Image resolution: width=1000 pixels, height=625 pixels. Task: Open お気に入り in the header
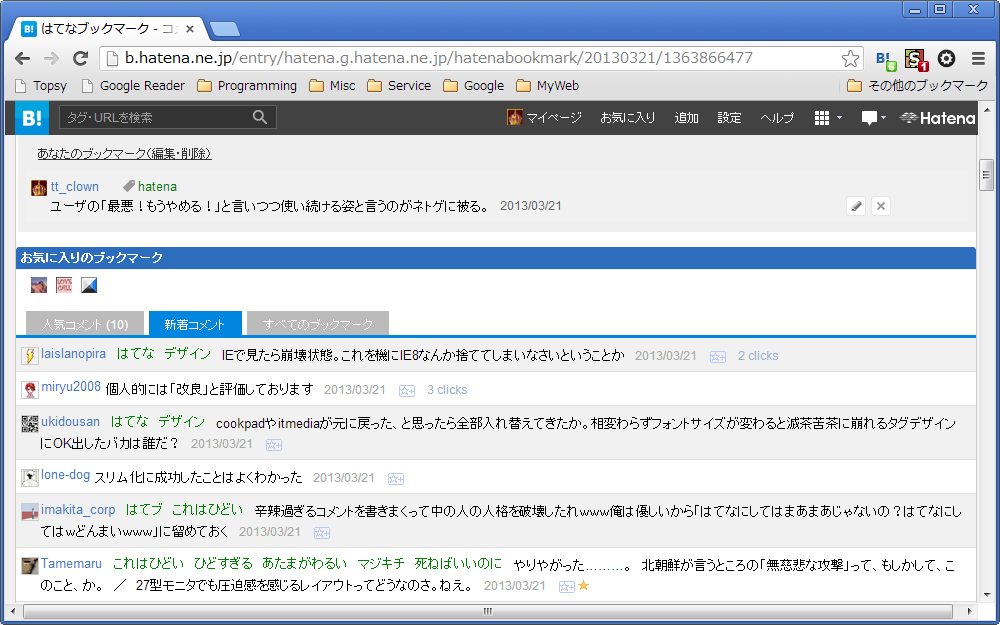[x=628, y=117]
